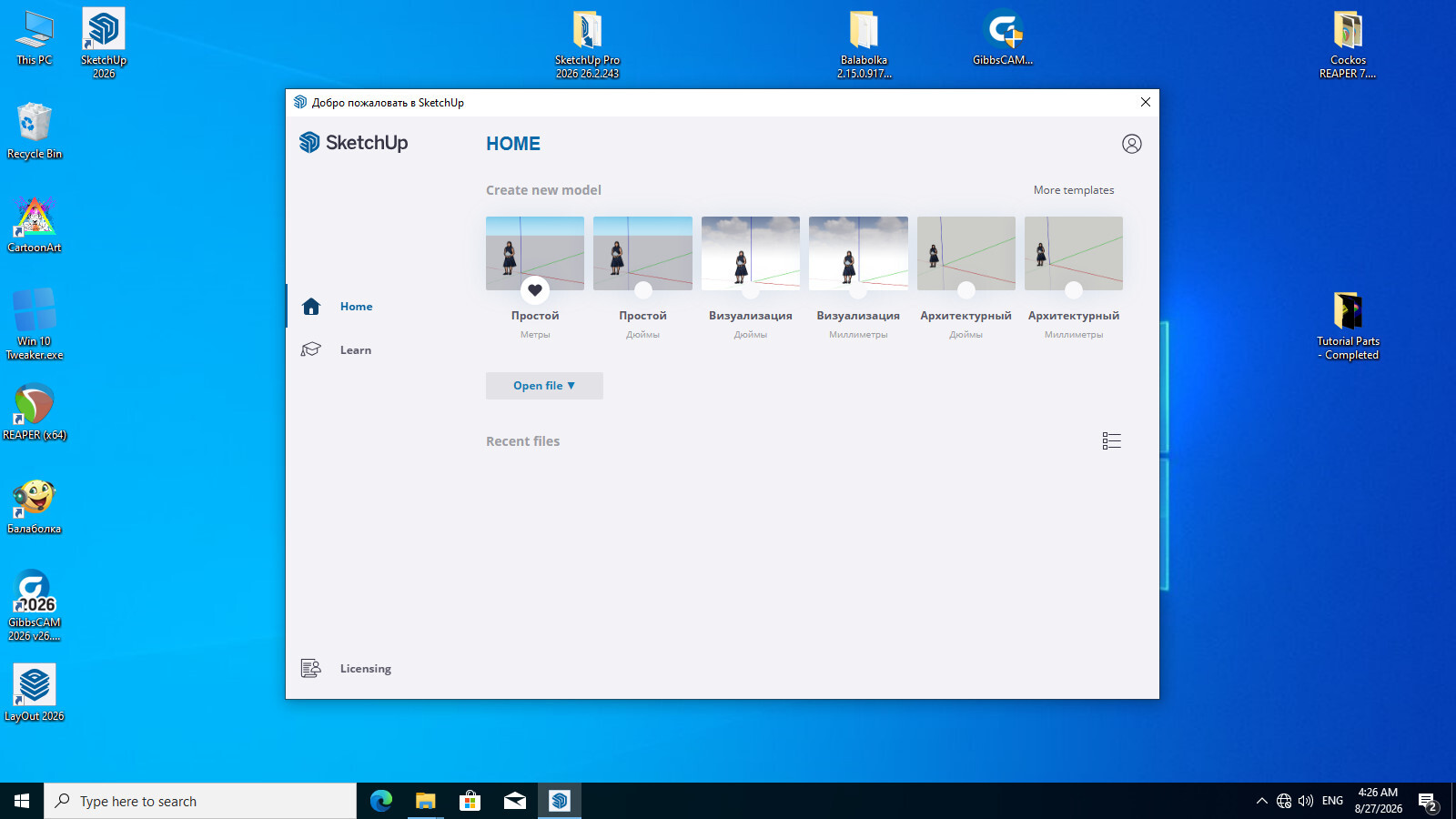Favorite the Простой Метры template heart

tap(535, 290)
